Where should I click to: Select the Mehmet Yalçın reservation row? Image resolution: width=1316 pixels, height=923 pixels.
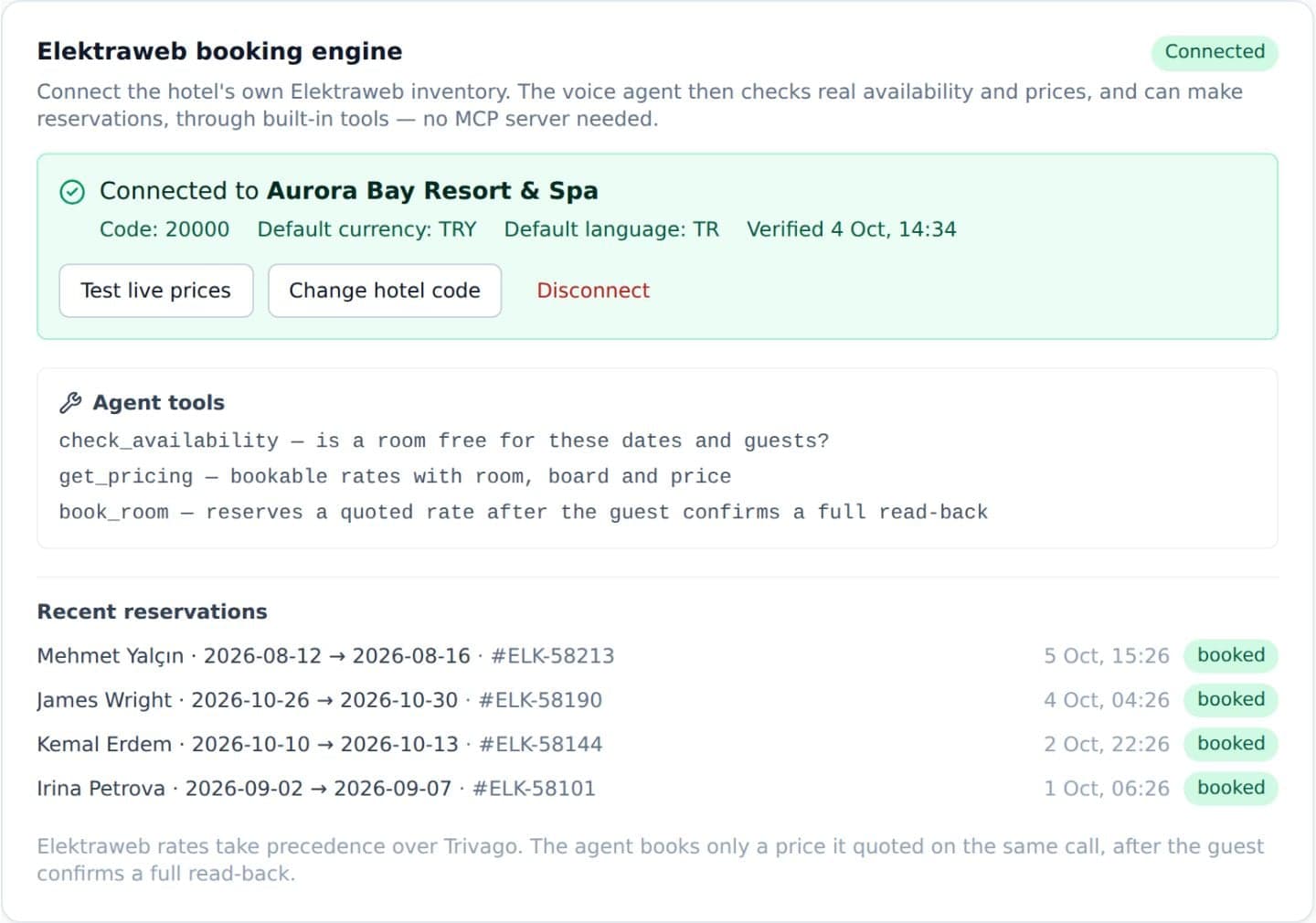click(x=657, y=656)
